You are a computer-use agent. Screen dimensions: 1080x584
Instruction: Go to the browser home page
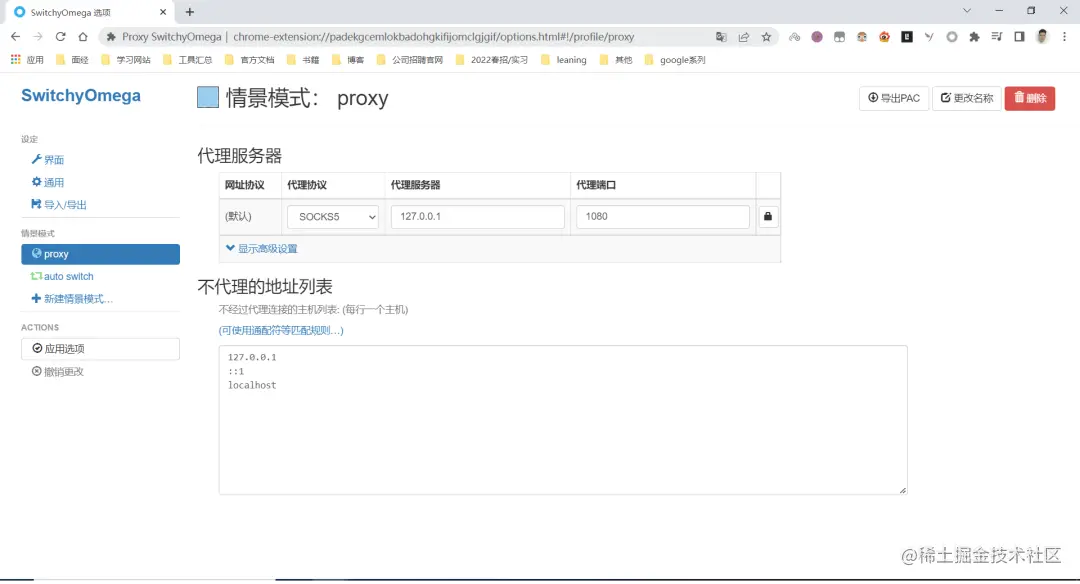point(83,36)
